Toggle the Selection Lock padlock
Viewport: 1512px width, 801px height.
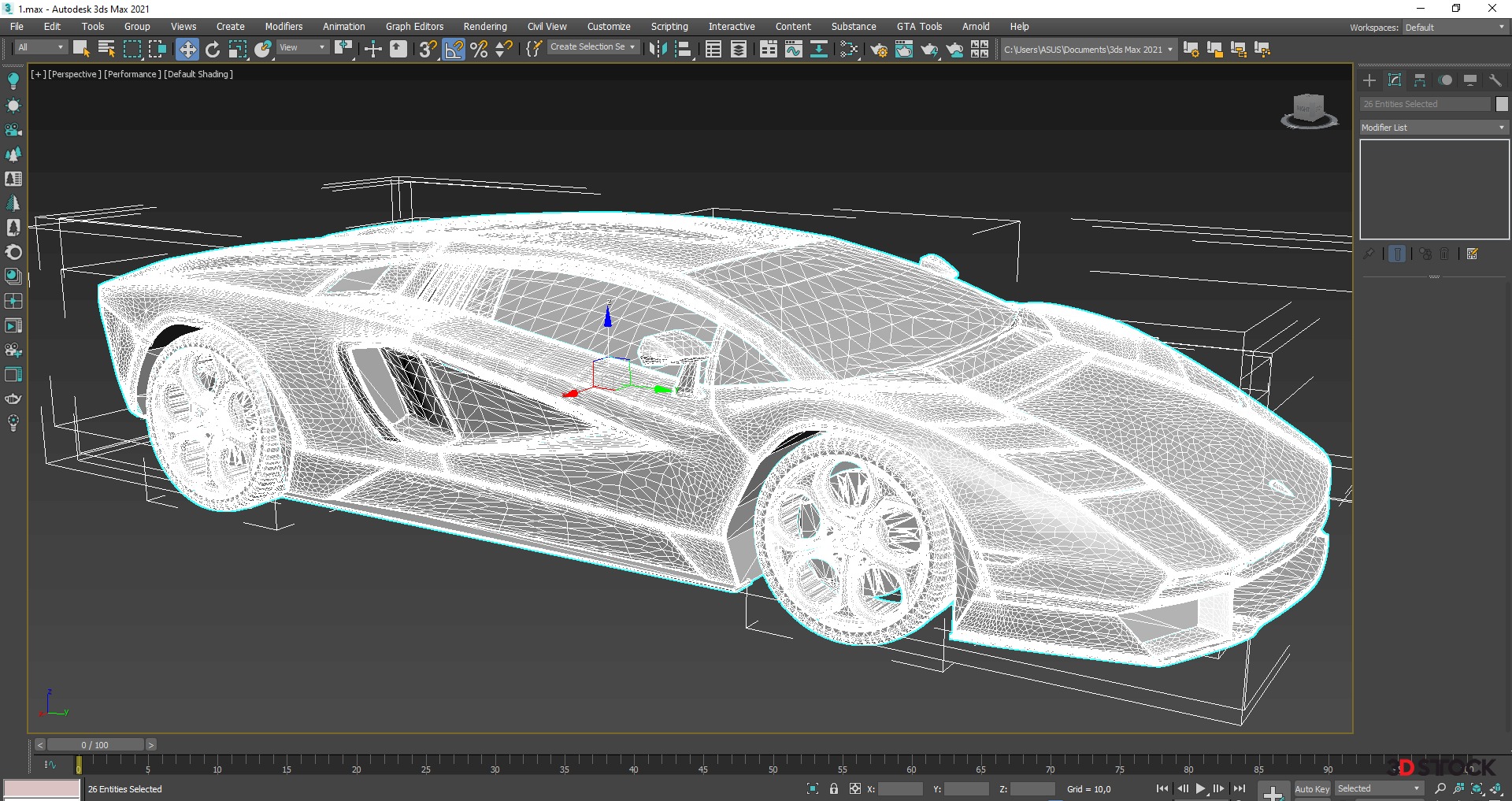tap(834, 788)
